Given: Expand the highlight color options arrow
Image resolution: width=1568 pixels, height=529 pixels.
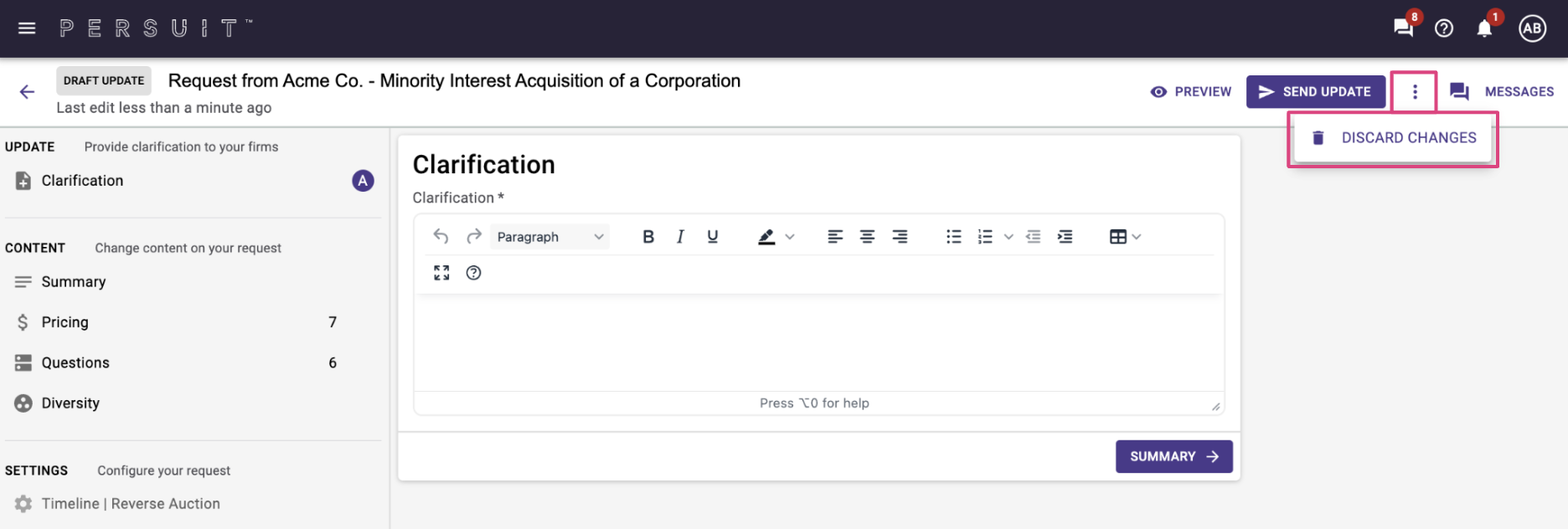Looking at the screenshot, I should 790,237.
